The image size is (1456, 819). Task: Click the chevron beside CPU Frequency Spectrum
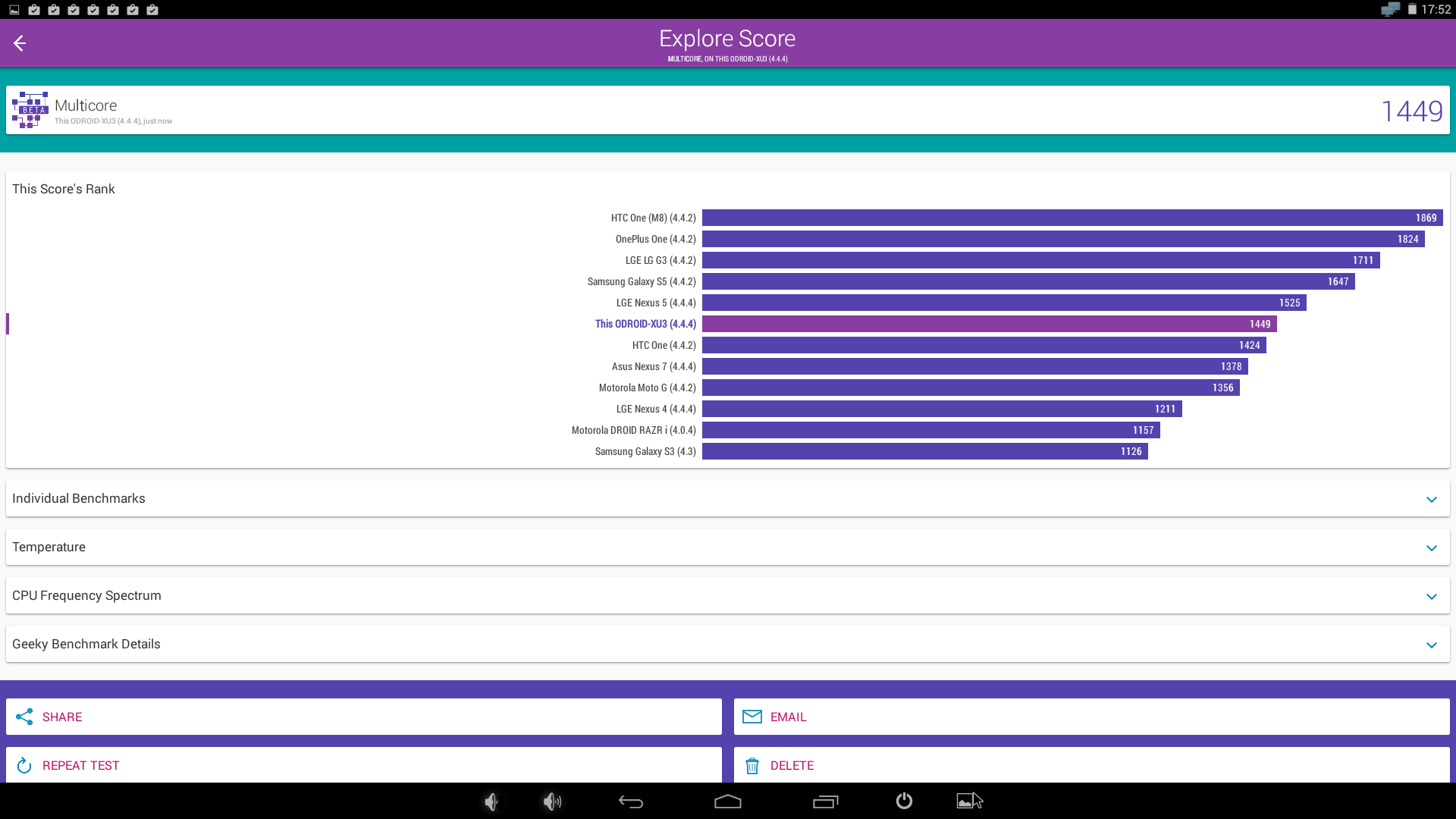pos(1432,597)
